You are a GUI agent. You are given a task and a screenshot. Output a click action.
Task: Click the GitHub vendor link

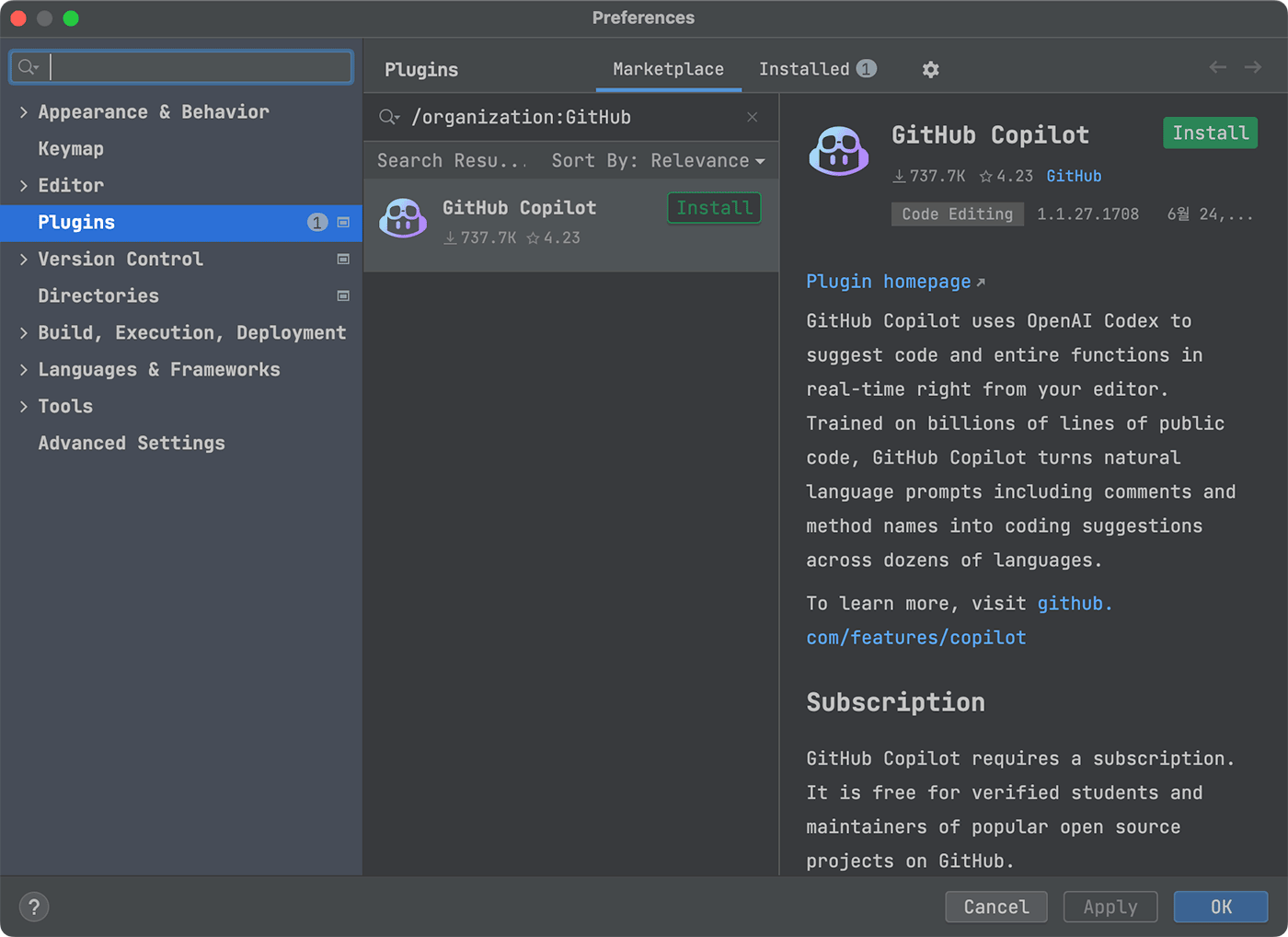pyautogui.click(x=1074, y=176)
